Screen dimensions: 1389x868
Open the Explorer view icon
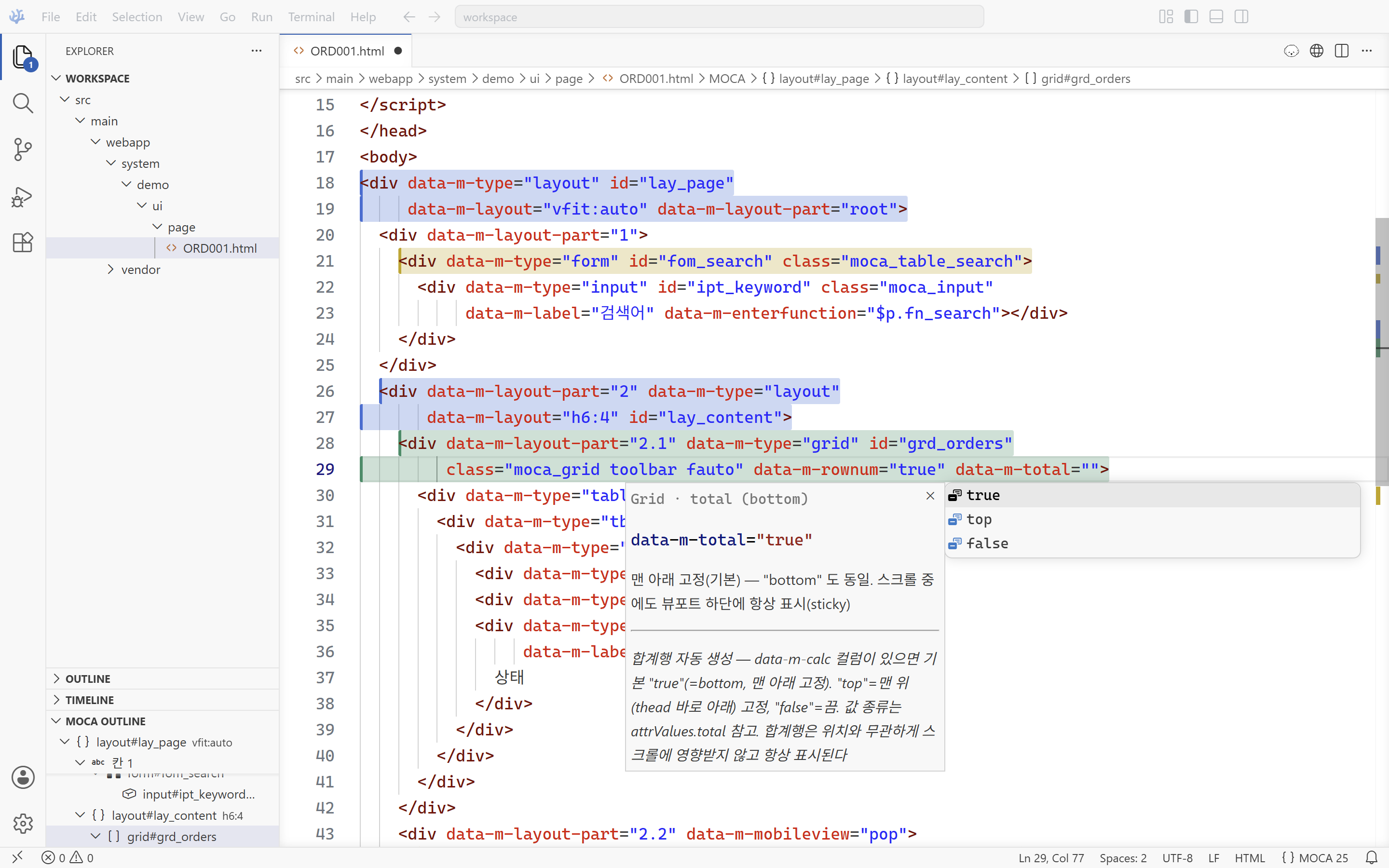(x=23, y=57)
